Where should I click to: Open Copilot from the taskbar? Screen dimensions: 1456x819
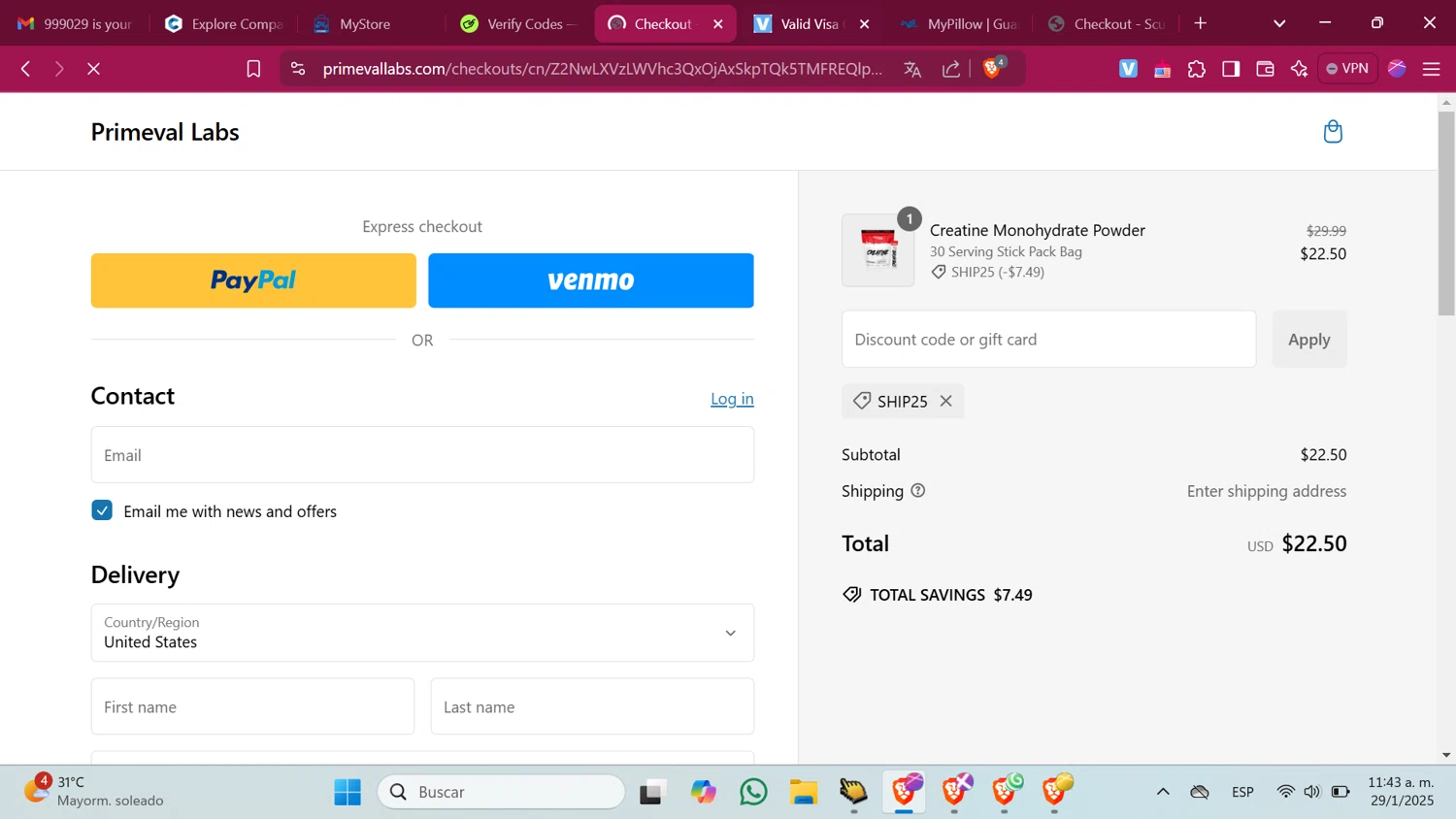point(703,792)
